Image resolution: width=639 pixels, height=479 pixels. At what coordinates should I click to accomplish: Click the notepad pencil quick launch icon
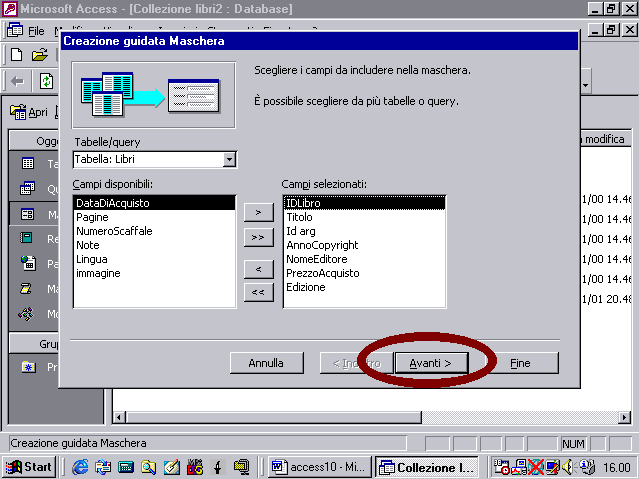[172, 467]
